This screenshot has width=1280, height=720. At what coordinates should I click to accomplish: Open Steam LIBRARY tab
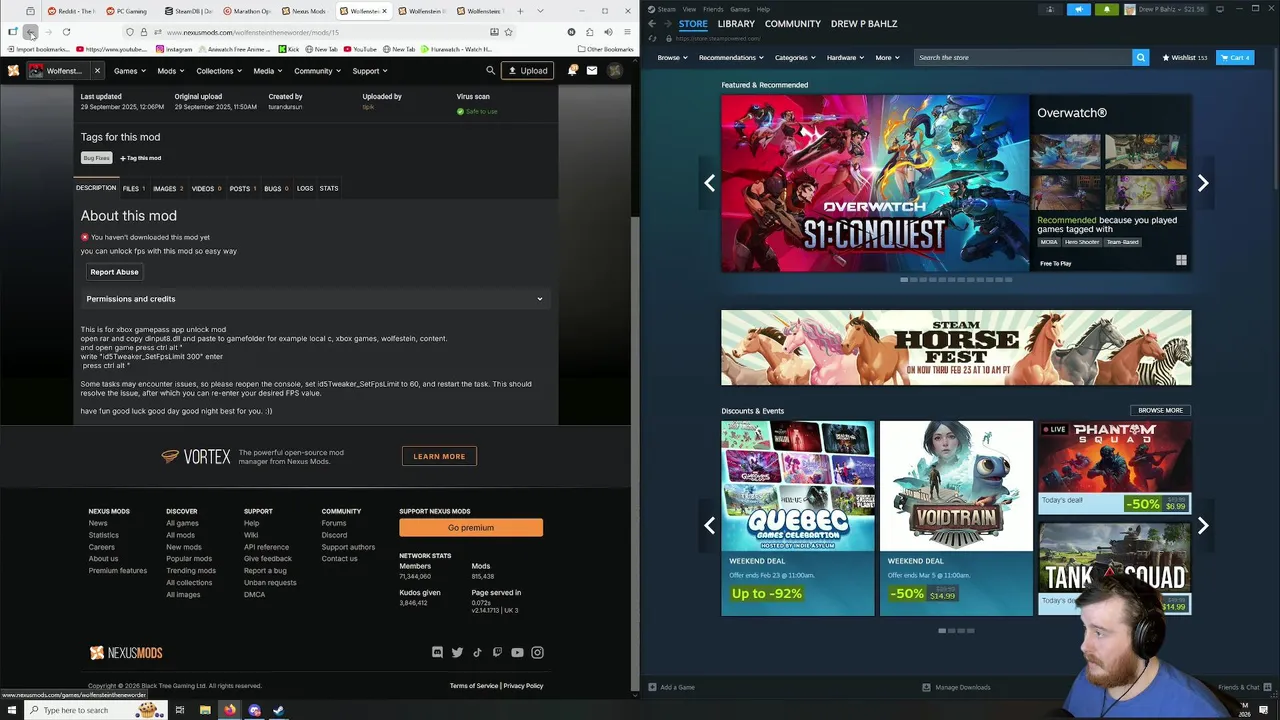tap(736, 23)
